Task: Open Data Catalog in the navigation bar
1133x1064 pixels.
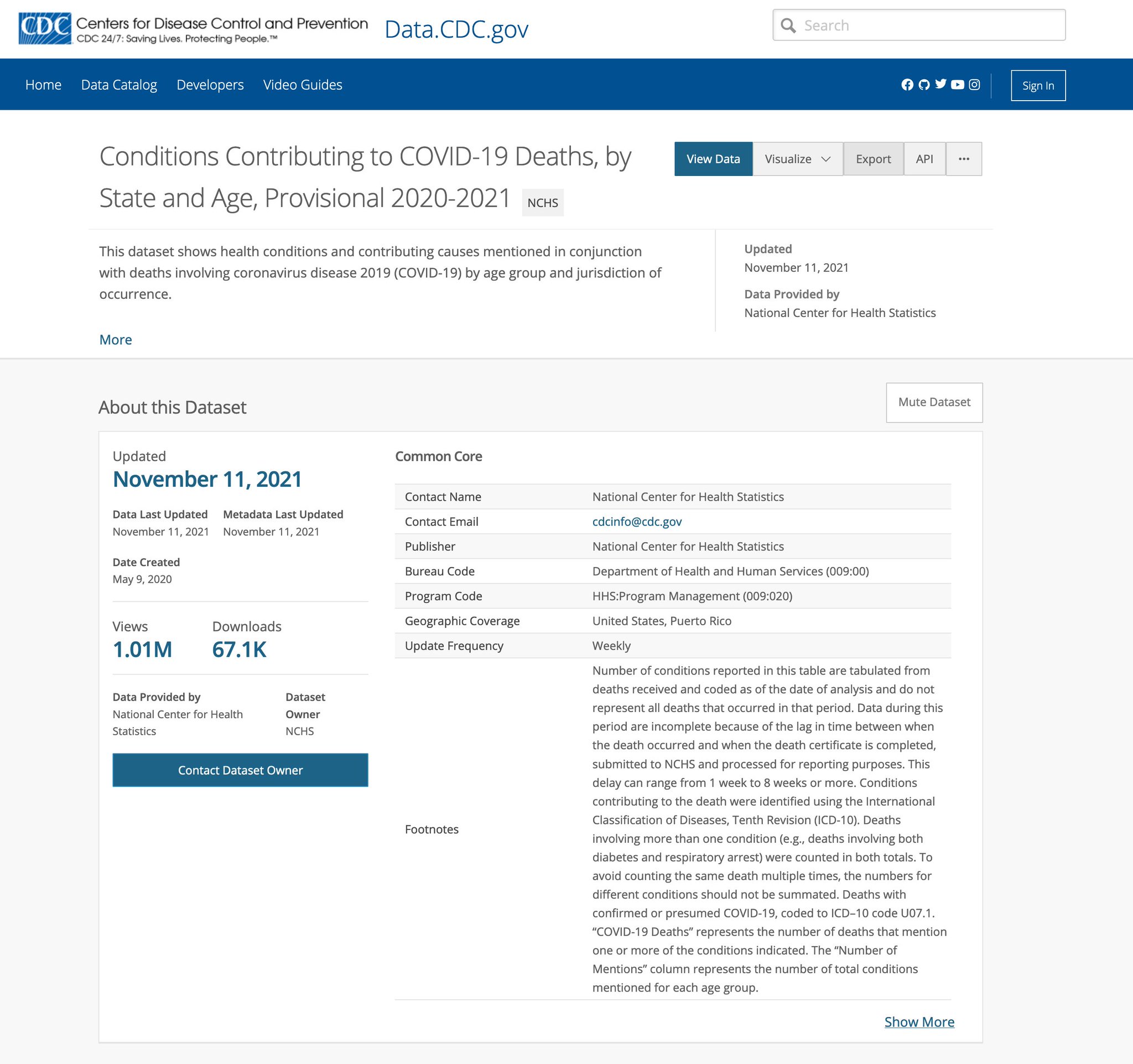Action: tap(119, 85)
